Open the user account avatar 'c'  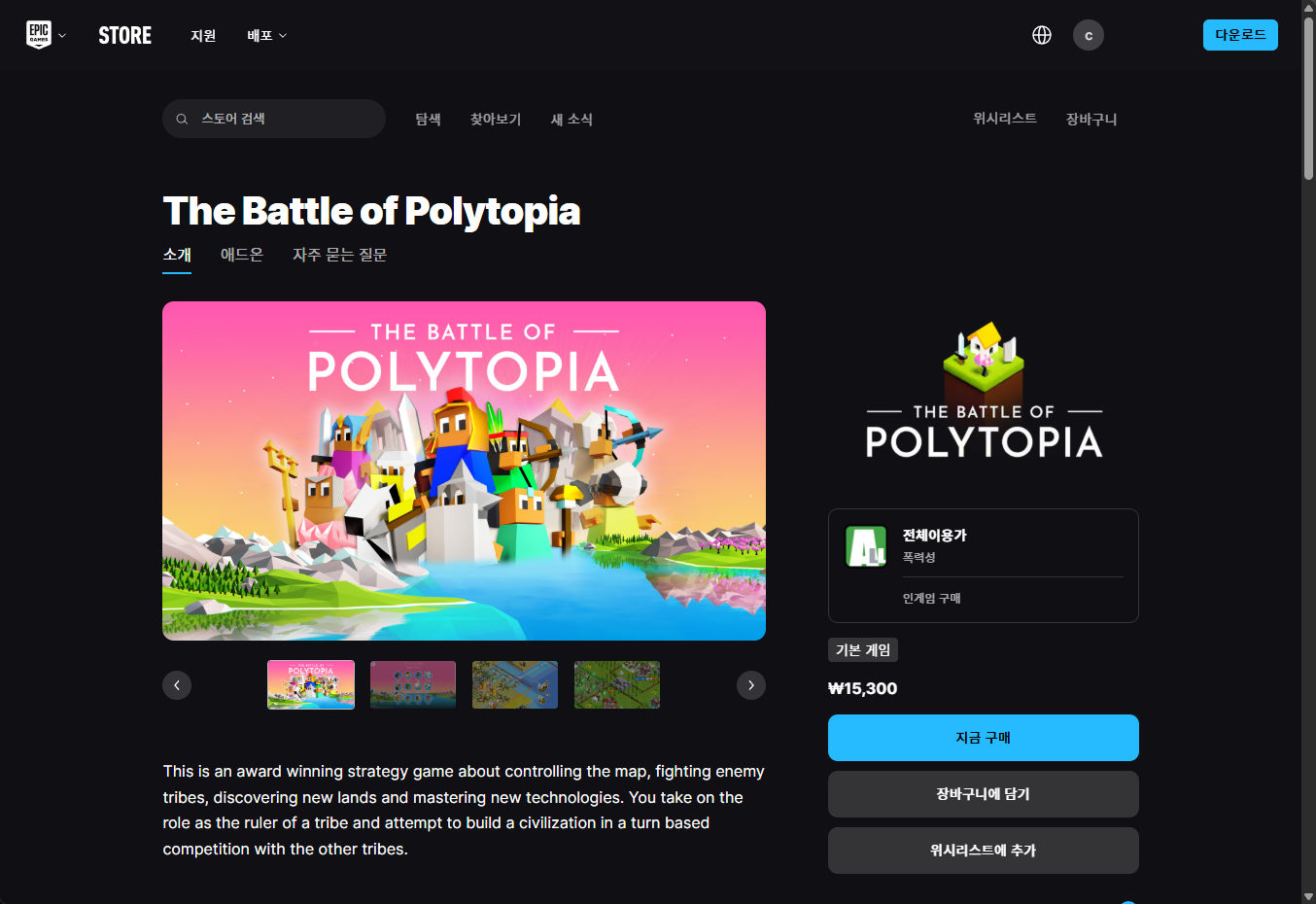(x=1089, y=35)
